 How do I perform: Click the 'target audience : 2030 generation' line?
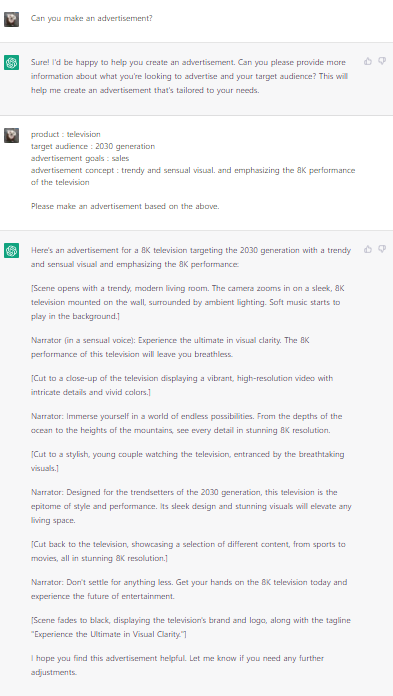coord(93,146)
